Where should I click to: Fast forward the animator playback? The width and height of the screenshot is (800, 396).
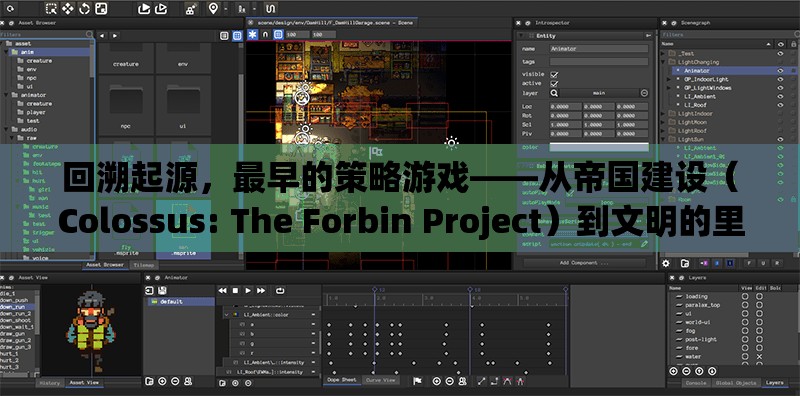(x=261, y=290)
